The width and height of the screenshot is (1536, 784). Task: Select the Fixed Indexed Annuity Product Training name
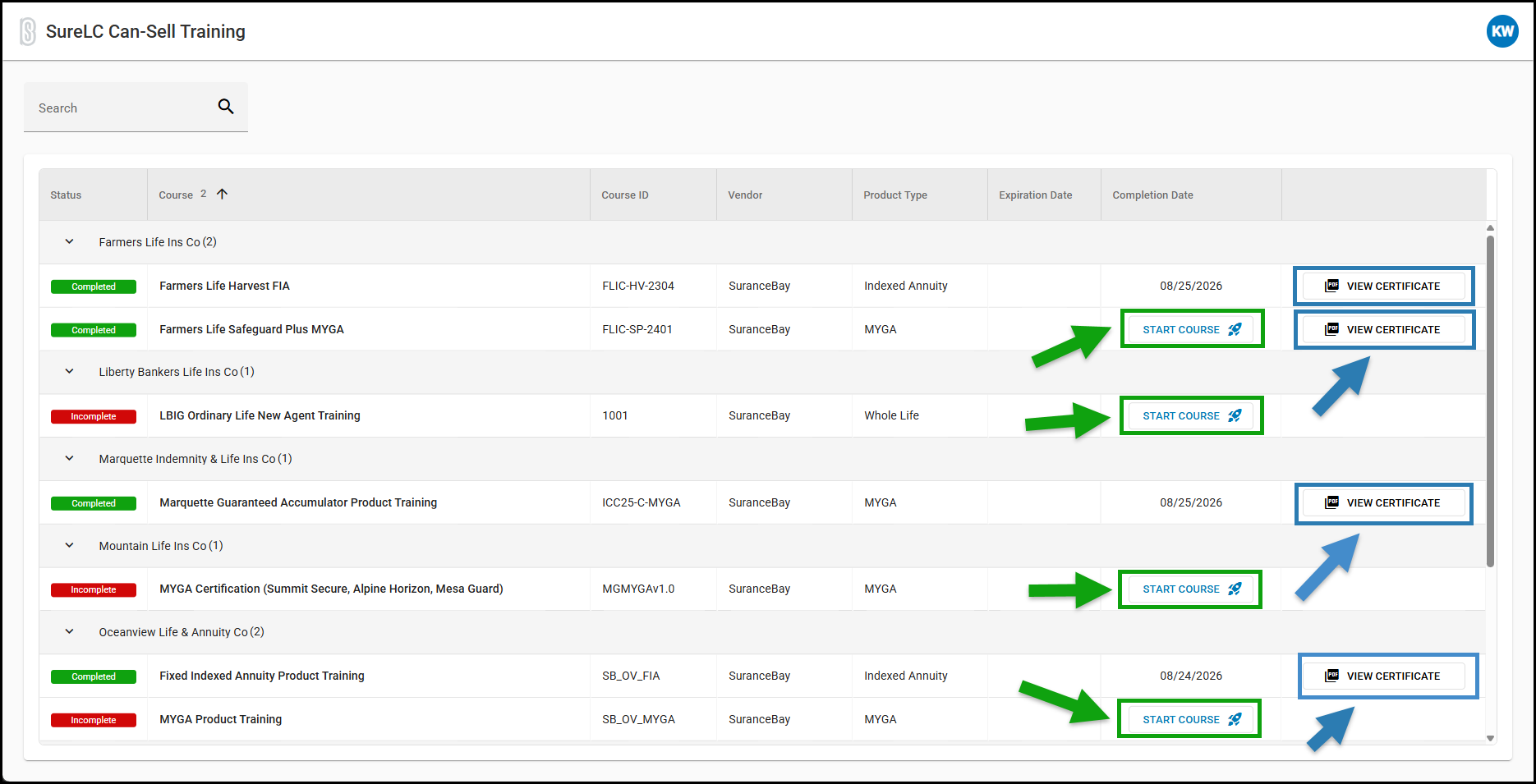pyautogui.click(x=262, y=676)
